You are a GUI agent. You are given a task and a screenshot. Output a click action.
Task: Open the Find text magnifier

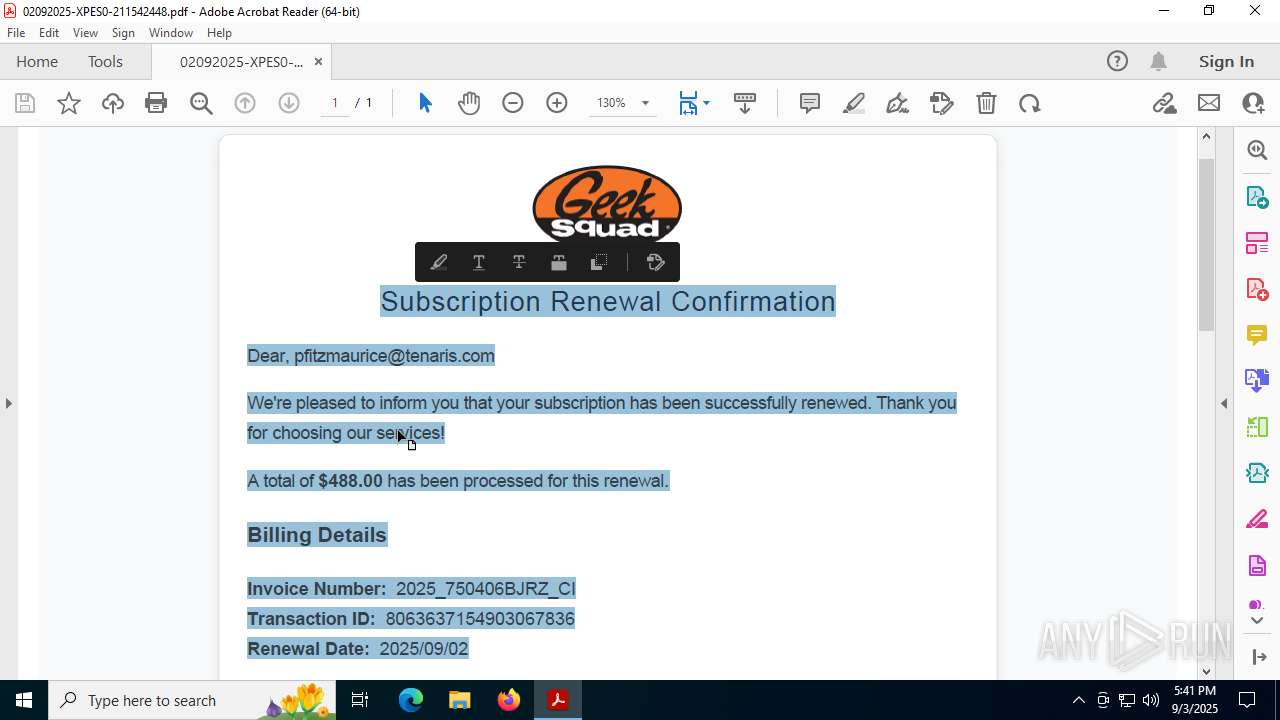(x=201, y=103)
